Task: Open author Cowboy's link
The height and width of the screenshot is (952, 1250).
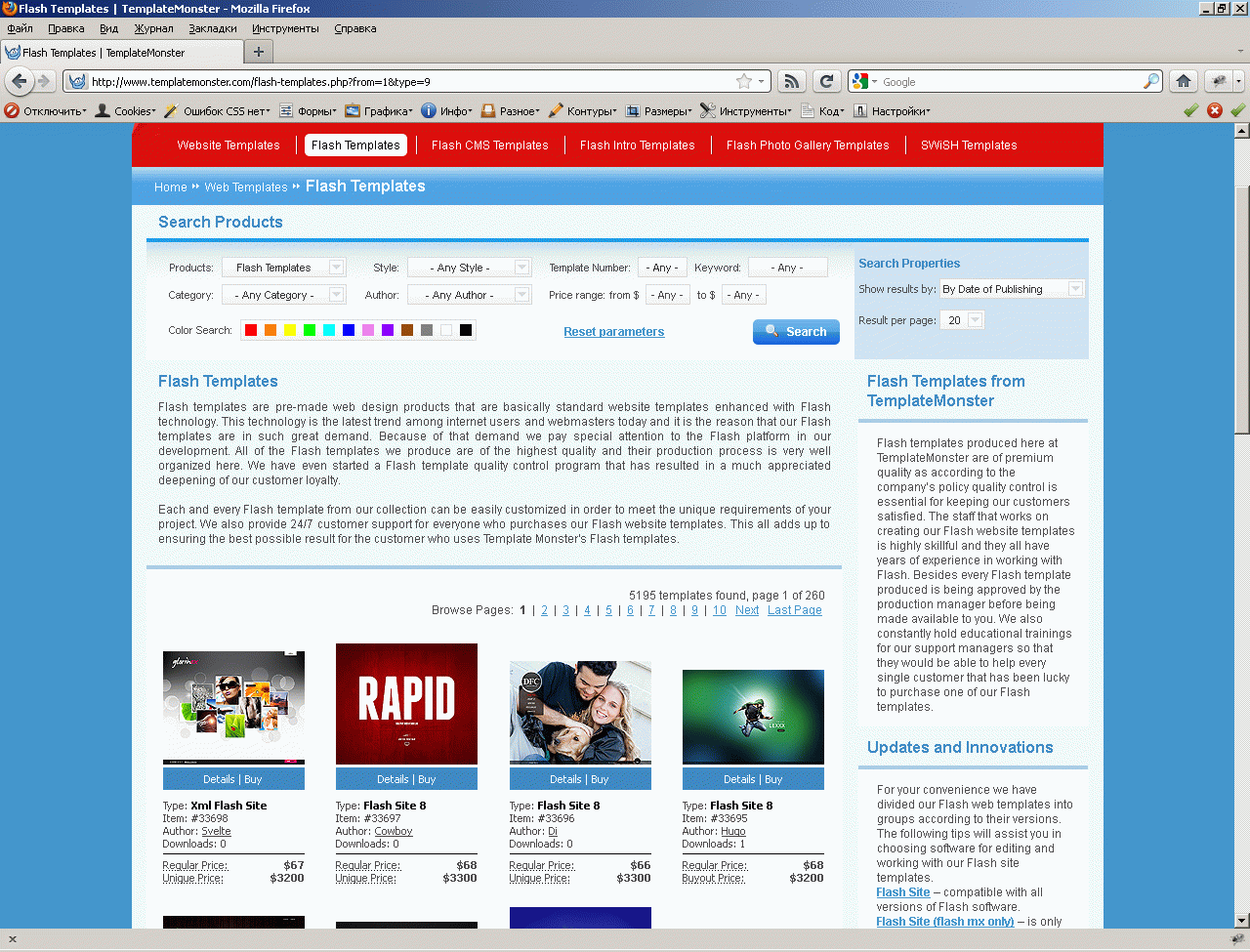Action: click(394, 832)
